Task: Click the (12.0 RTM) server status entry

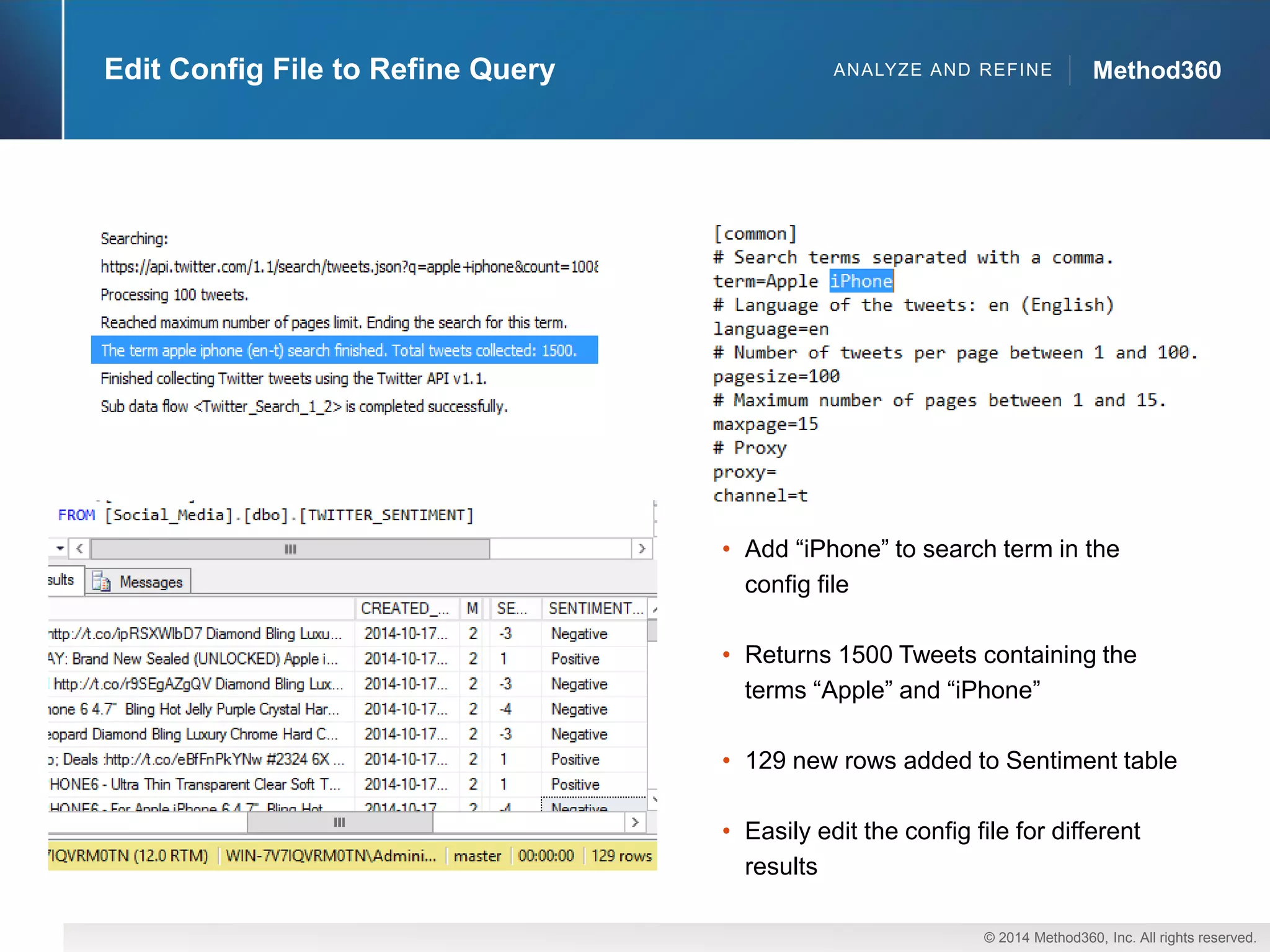Action: 128,856
